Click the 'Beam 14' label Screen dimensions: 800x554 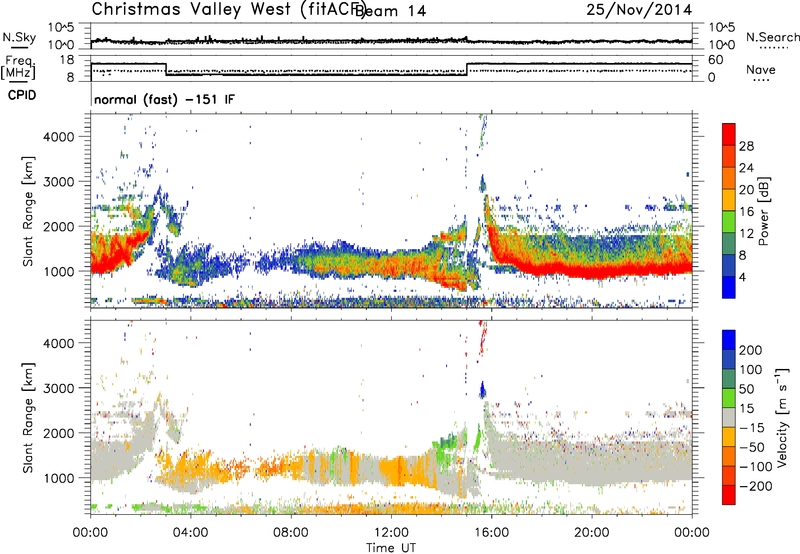click(x=390, y=11)
